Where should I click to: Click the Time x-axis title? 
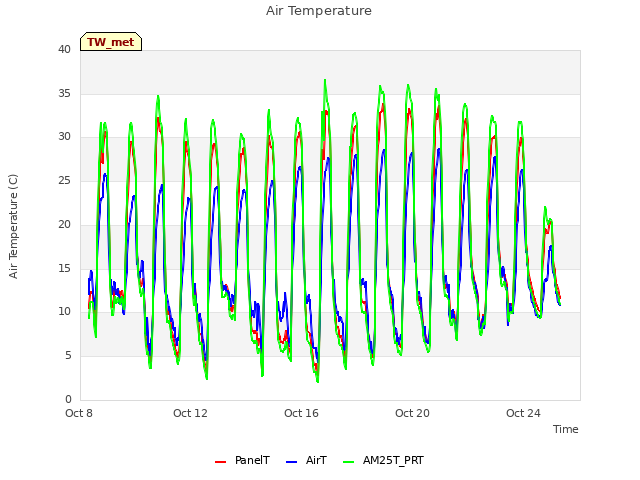[x=566, y=429]
